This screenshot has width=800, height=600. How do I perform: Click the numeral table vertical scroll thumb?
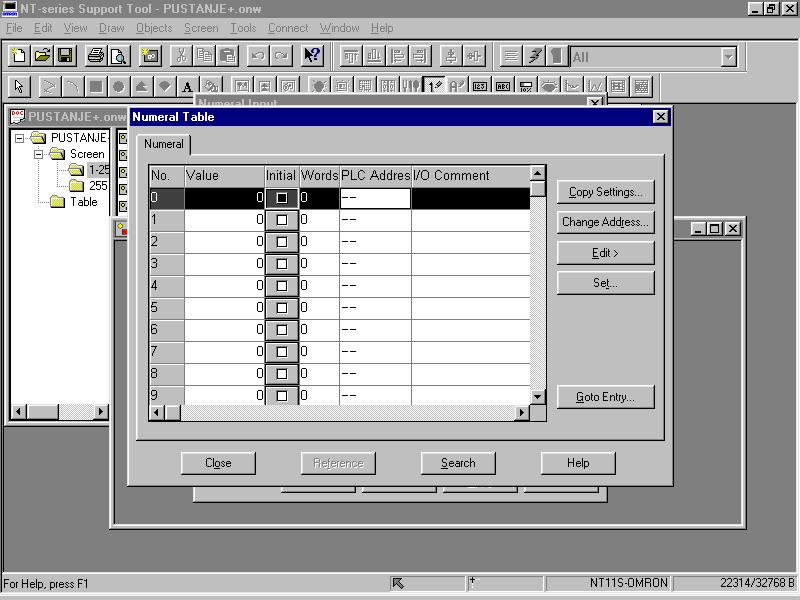(x=538, y=189)
